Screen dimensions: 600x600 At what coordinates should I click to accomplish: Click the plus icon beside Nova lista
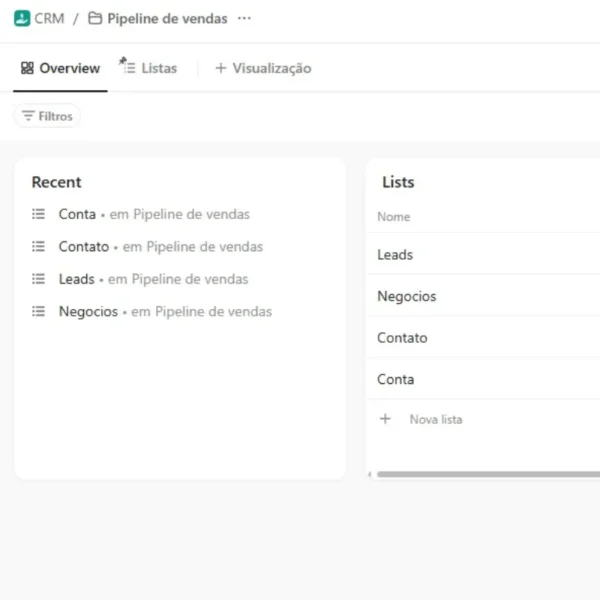tap(385, 419)
